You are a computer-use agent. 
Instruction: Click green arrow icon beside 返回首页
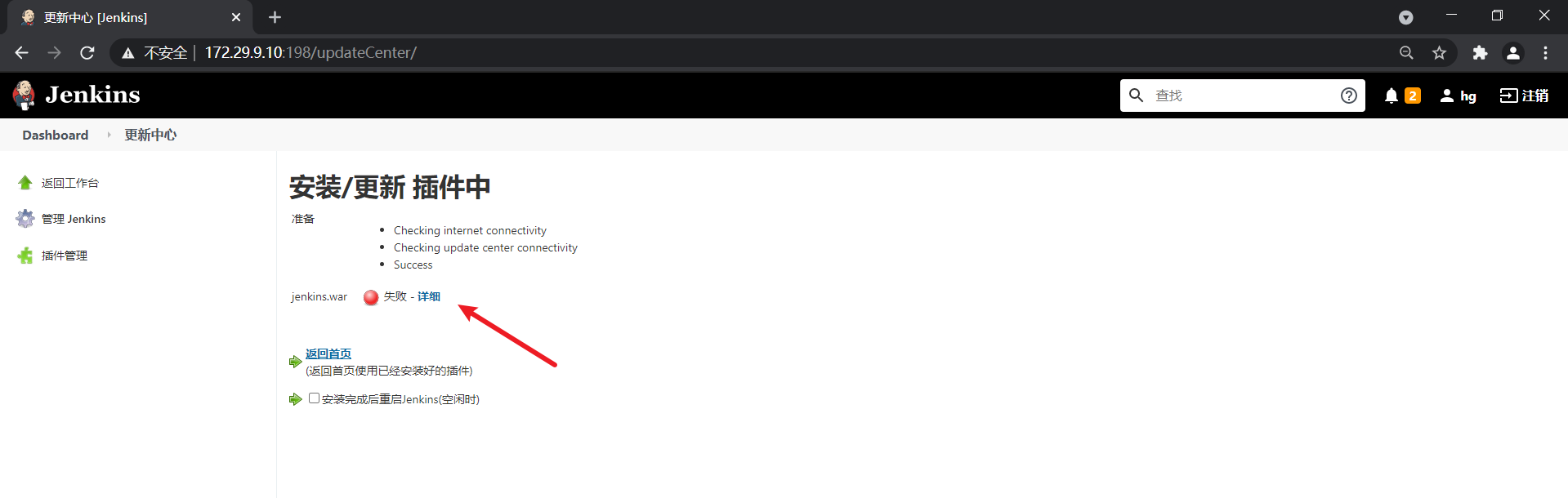click(x=296, y=362)
